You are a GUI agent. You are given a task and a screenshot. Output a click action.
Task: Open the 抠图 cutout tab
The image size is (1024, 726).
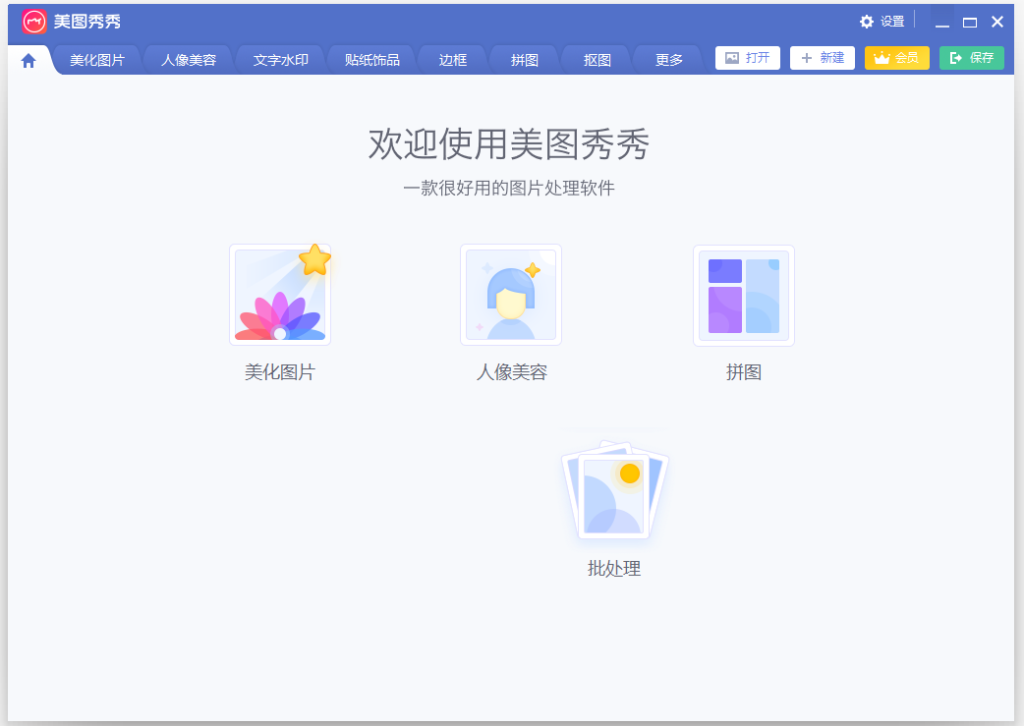pos(596,58)
